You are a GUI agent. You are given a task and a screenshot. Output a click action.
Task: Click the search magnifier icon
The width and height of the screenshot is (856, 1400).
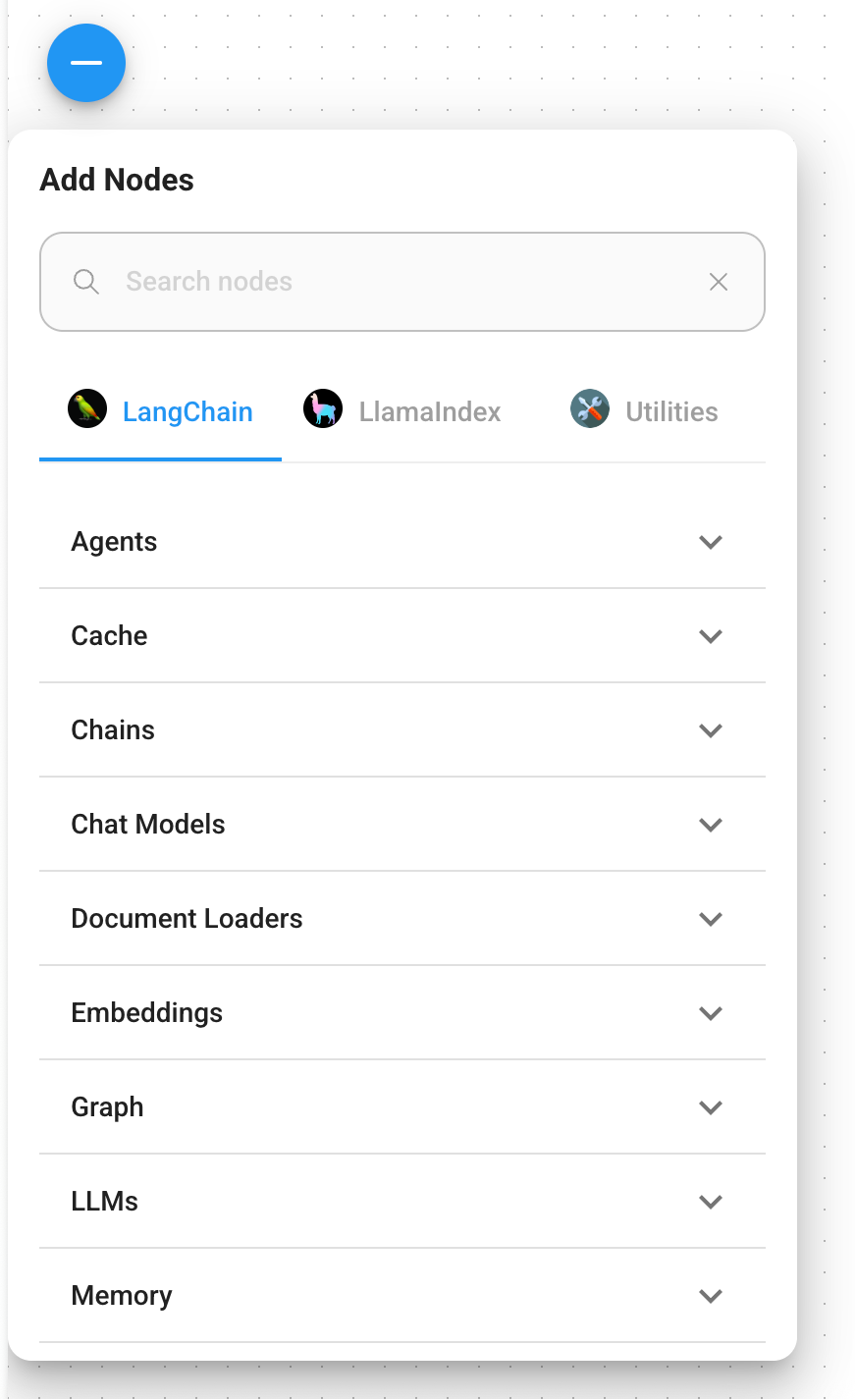point(86,282)
